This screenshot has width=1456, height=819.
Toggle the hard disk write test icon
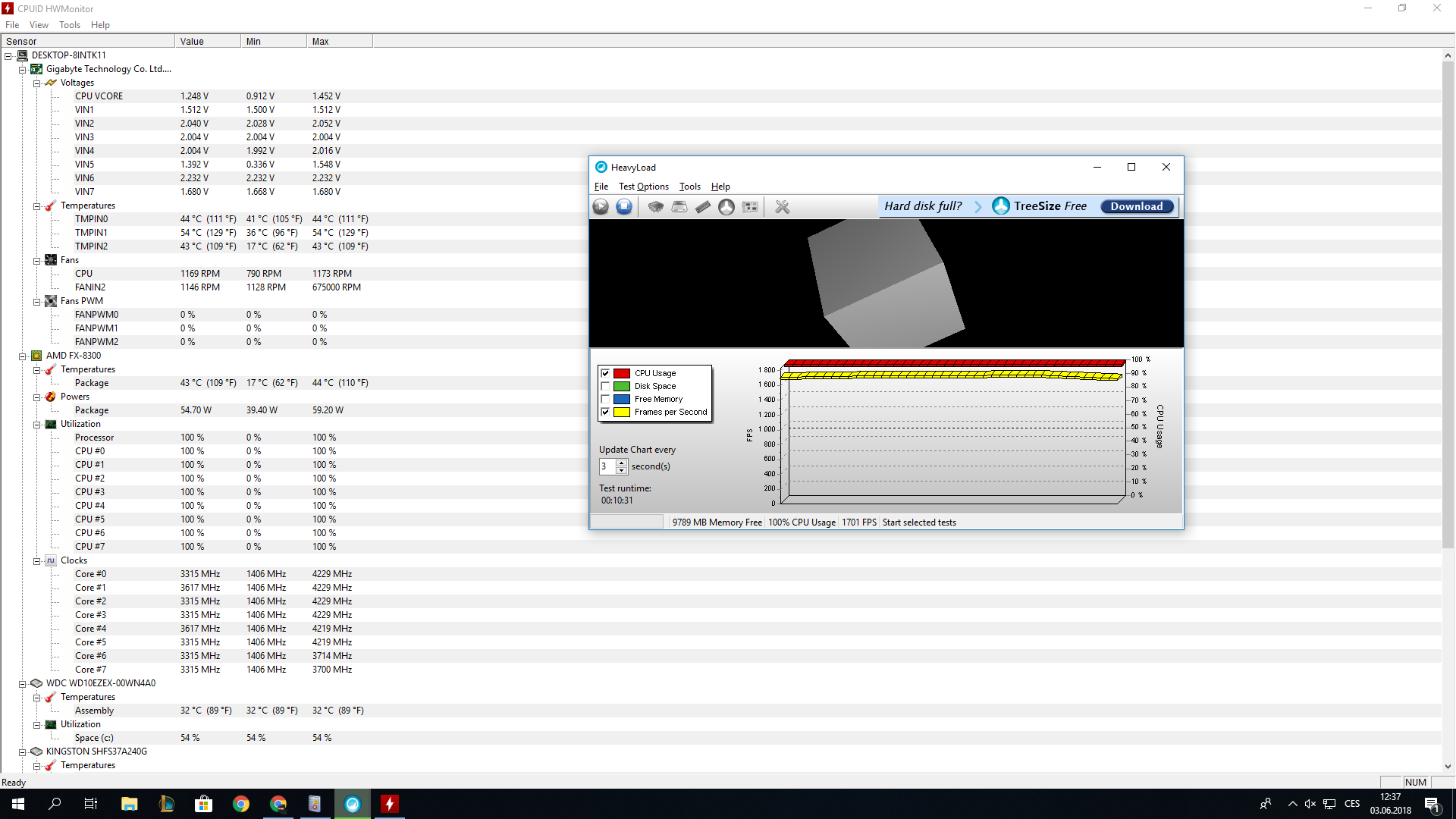pos(679,206)
